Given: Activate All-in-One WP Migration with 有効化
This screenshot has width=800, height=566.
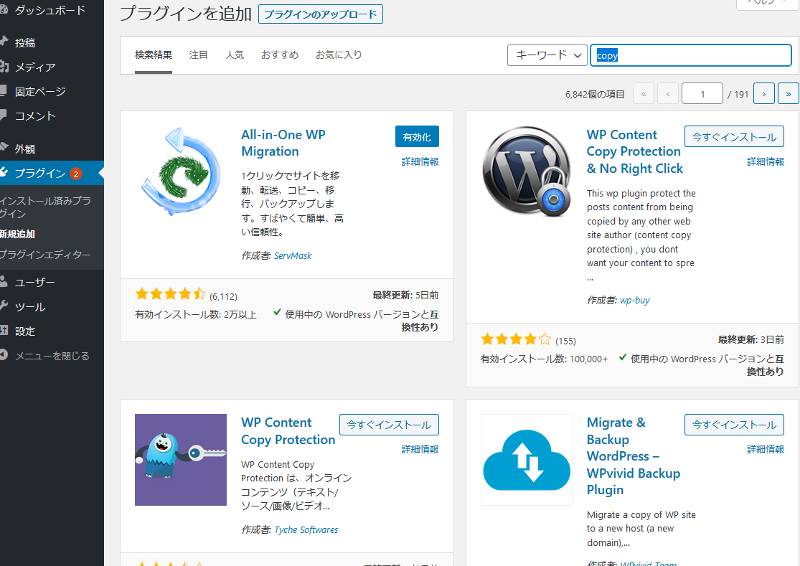Looking at the screenshot, I should click(x=417, y=136).
